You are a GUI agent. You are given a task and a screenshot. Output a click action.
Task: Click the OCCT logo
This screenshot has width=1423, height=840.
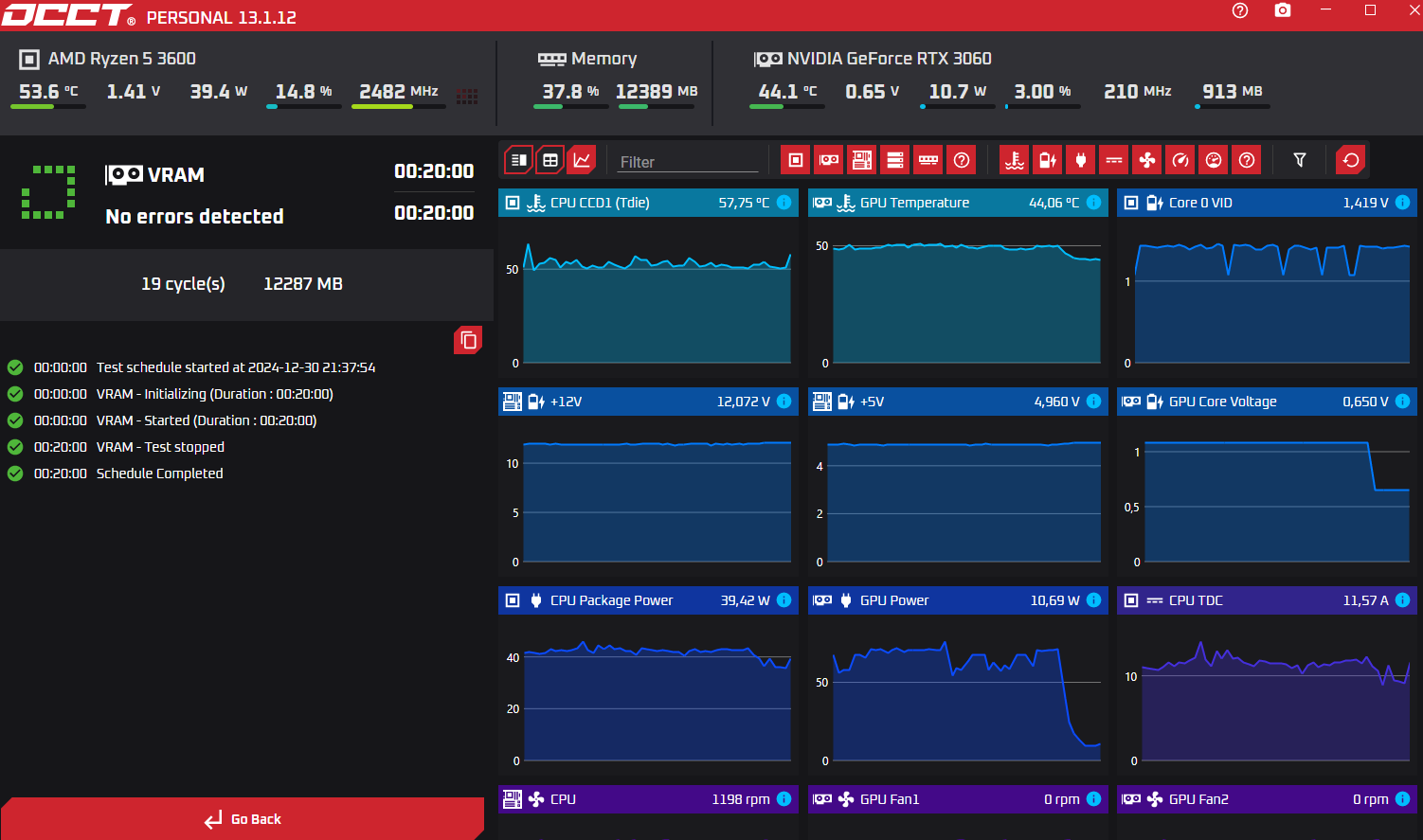67,15
